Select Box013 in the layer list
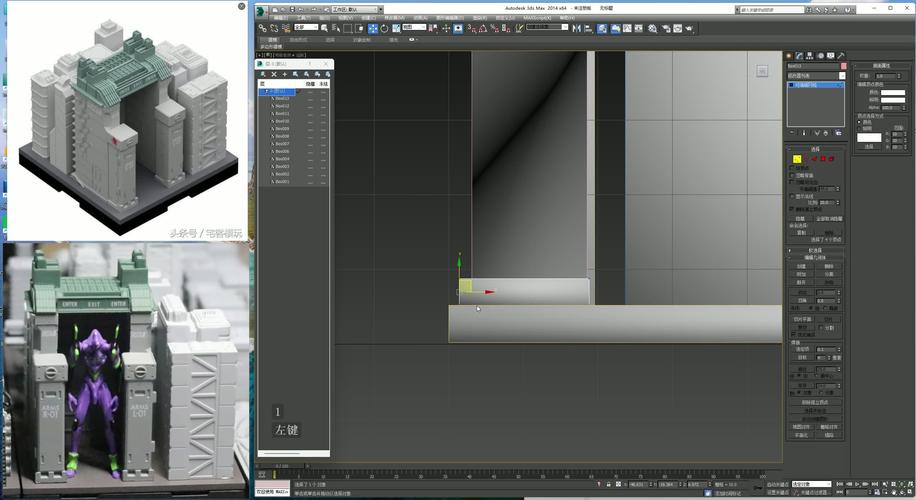Image resolution: width=916 pixels, height=500 pixels. coord(282,99)
